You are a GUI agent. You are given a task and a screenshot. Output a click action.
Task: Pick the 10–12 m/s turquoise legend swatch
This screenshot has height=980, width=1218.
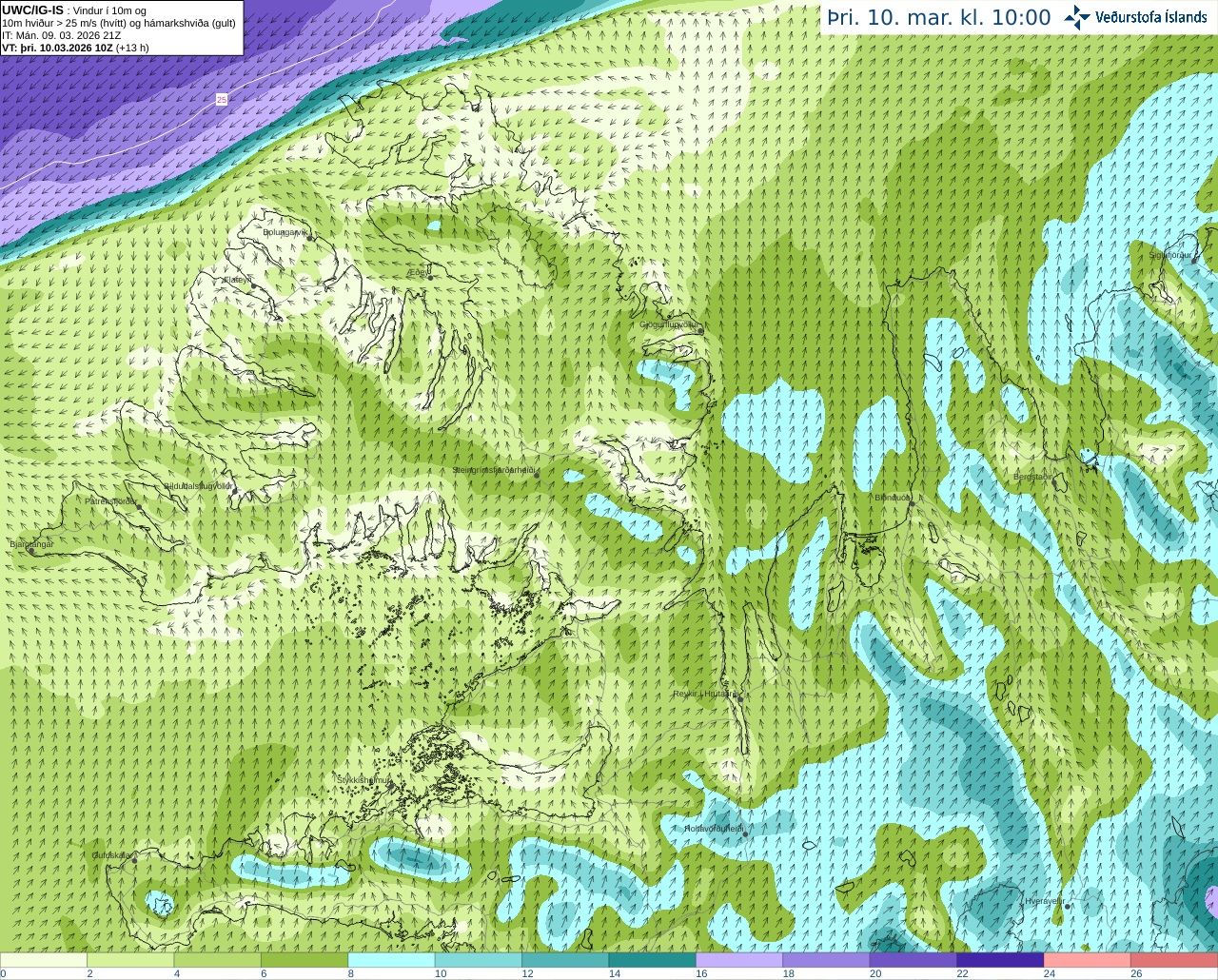[479, 960]
